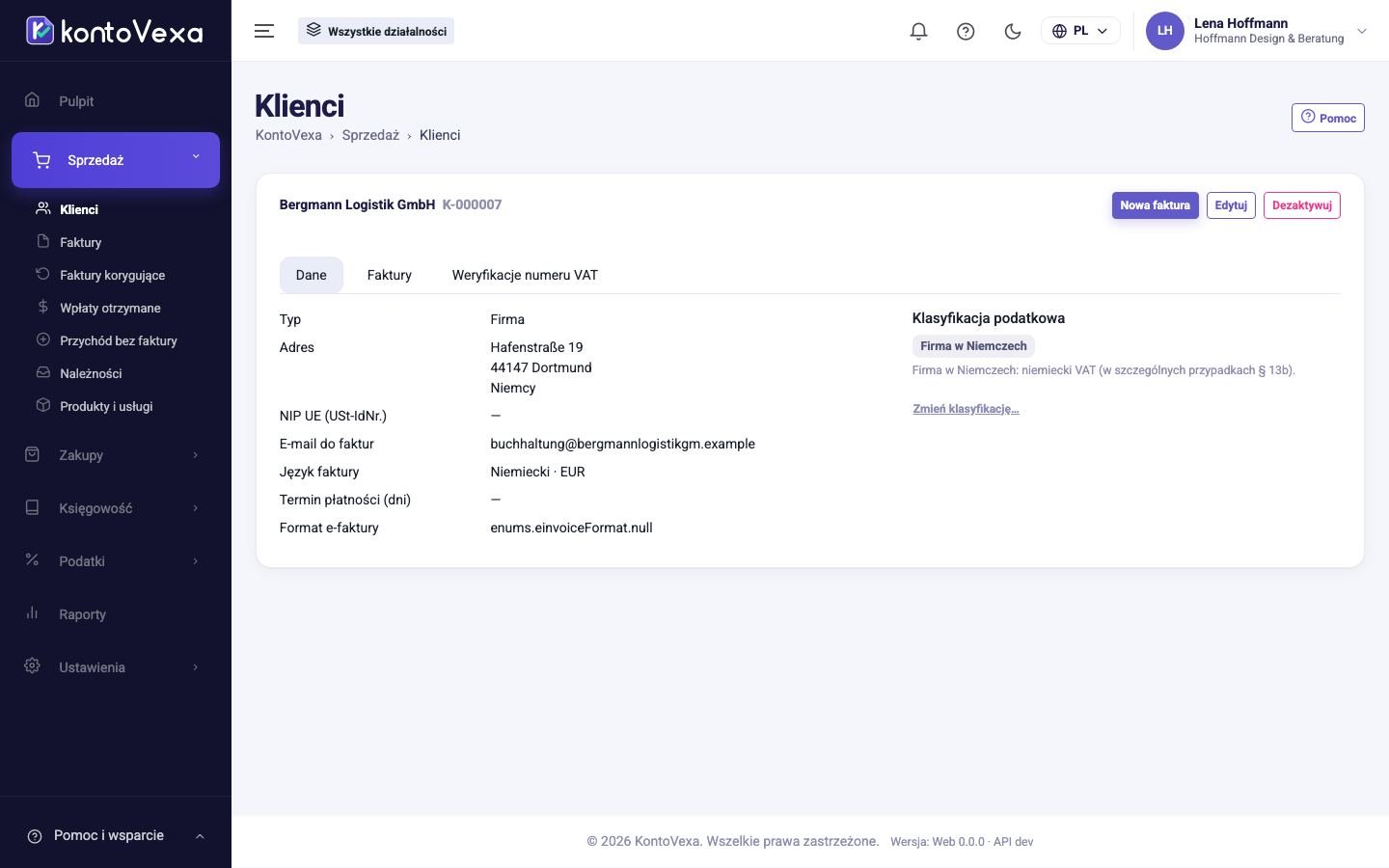Click the Dezaktywuj button
The width and height of the screenshot is (1389, 868).
[1302, 205]
